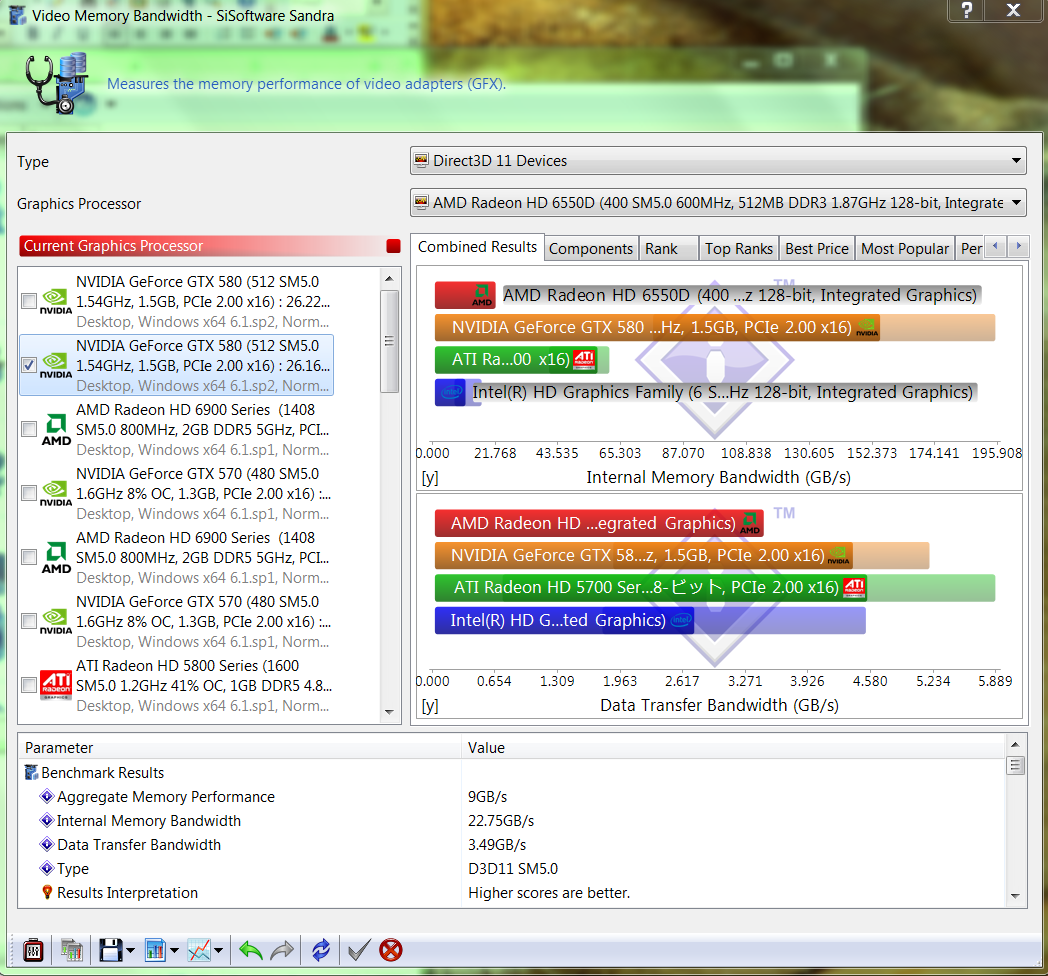1048x976 pixels.
Task: Click the Results Interpretation lightbulb icon
Action: [x=47, y=892]
